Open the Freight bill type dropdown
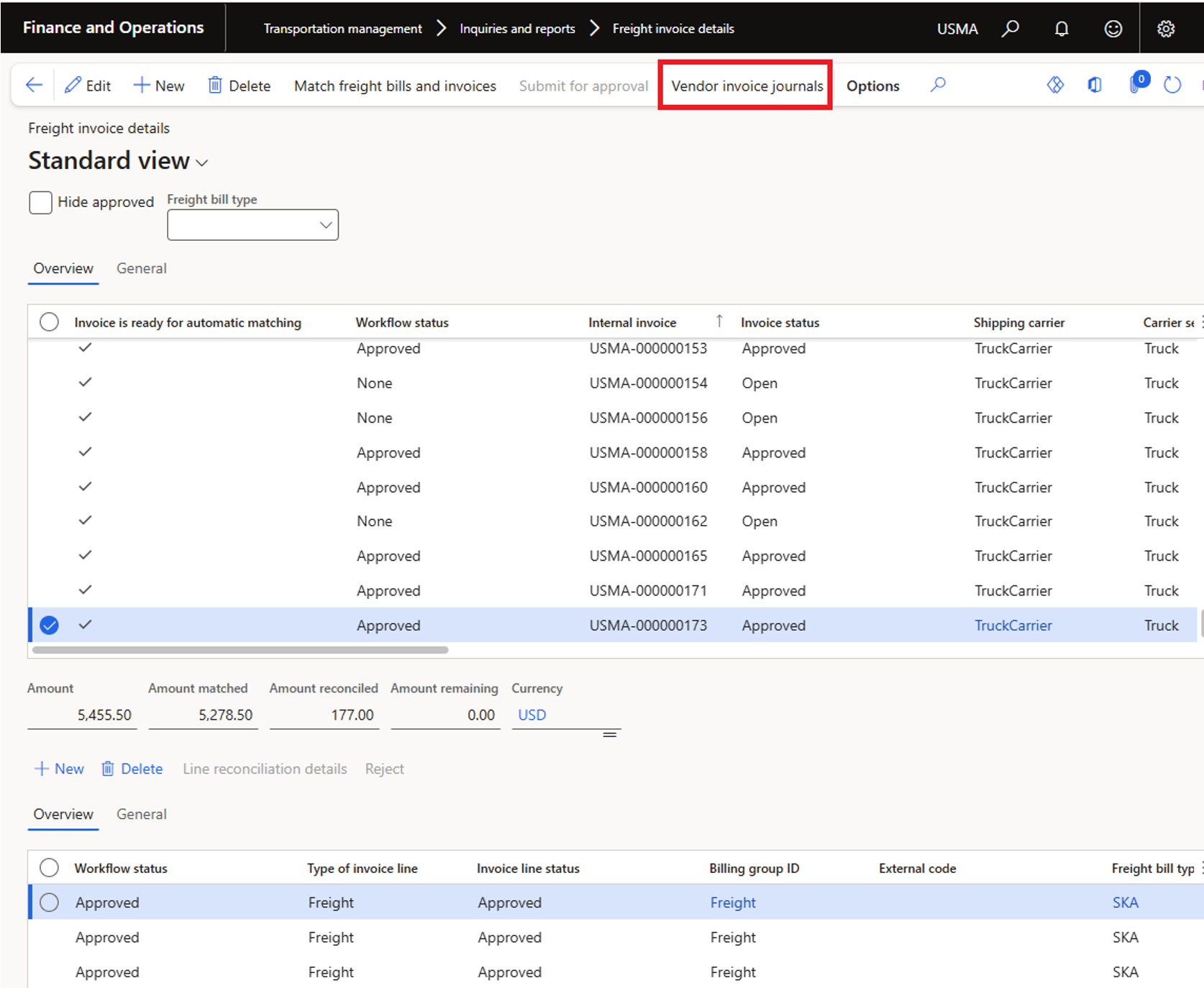Screen dimensions: 1204x988 click(325, 225)
